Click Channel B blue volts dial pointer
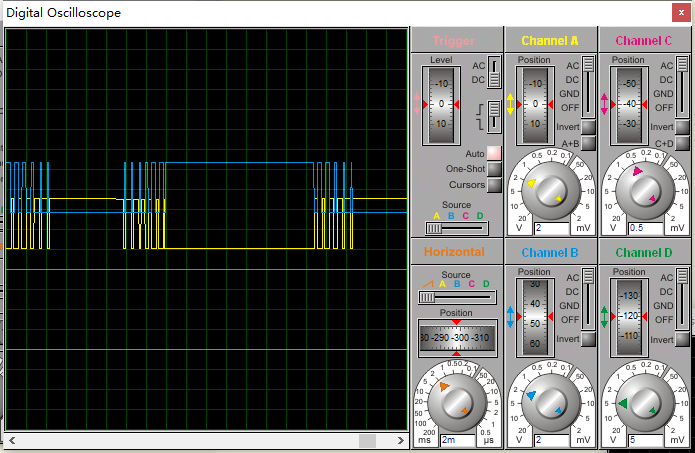 point(531,395)
